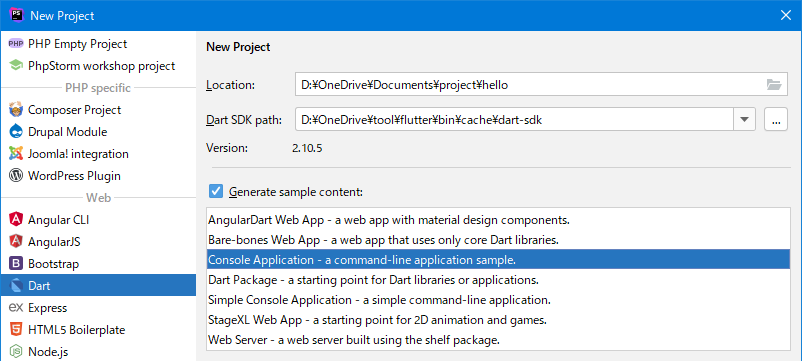Select the Dart project type

[x=98, y=285]
